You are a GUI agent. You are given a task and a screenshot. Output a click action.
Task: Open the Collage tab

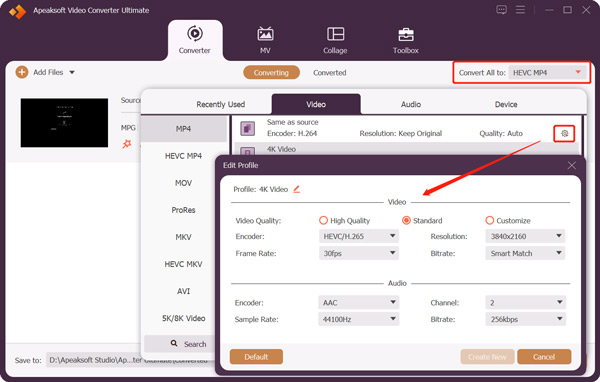pyautogui.click(x=335, y=40)
